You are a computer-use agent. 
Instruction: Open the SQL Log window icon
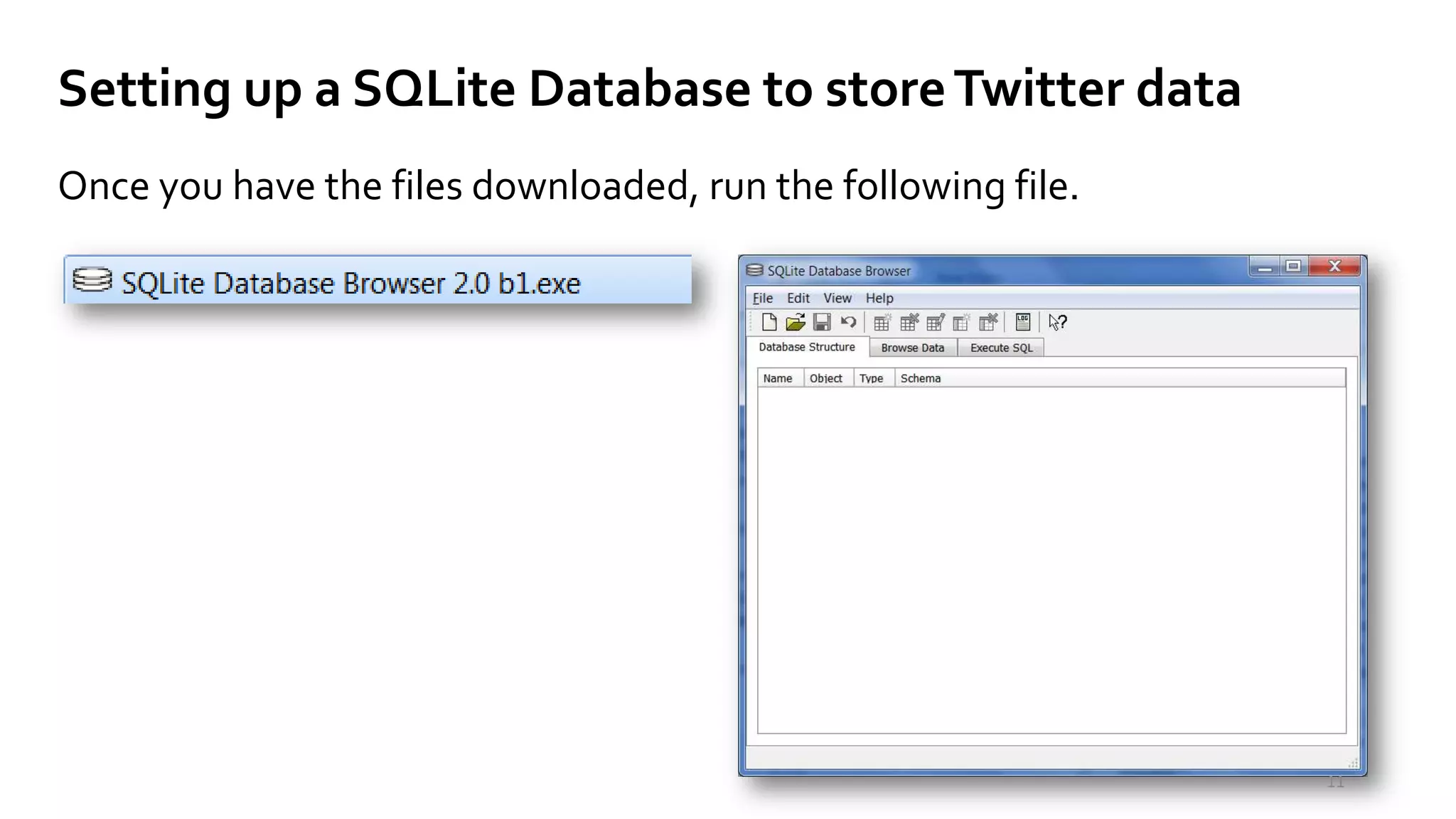tap(1023, 323)
